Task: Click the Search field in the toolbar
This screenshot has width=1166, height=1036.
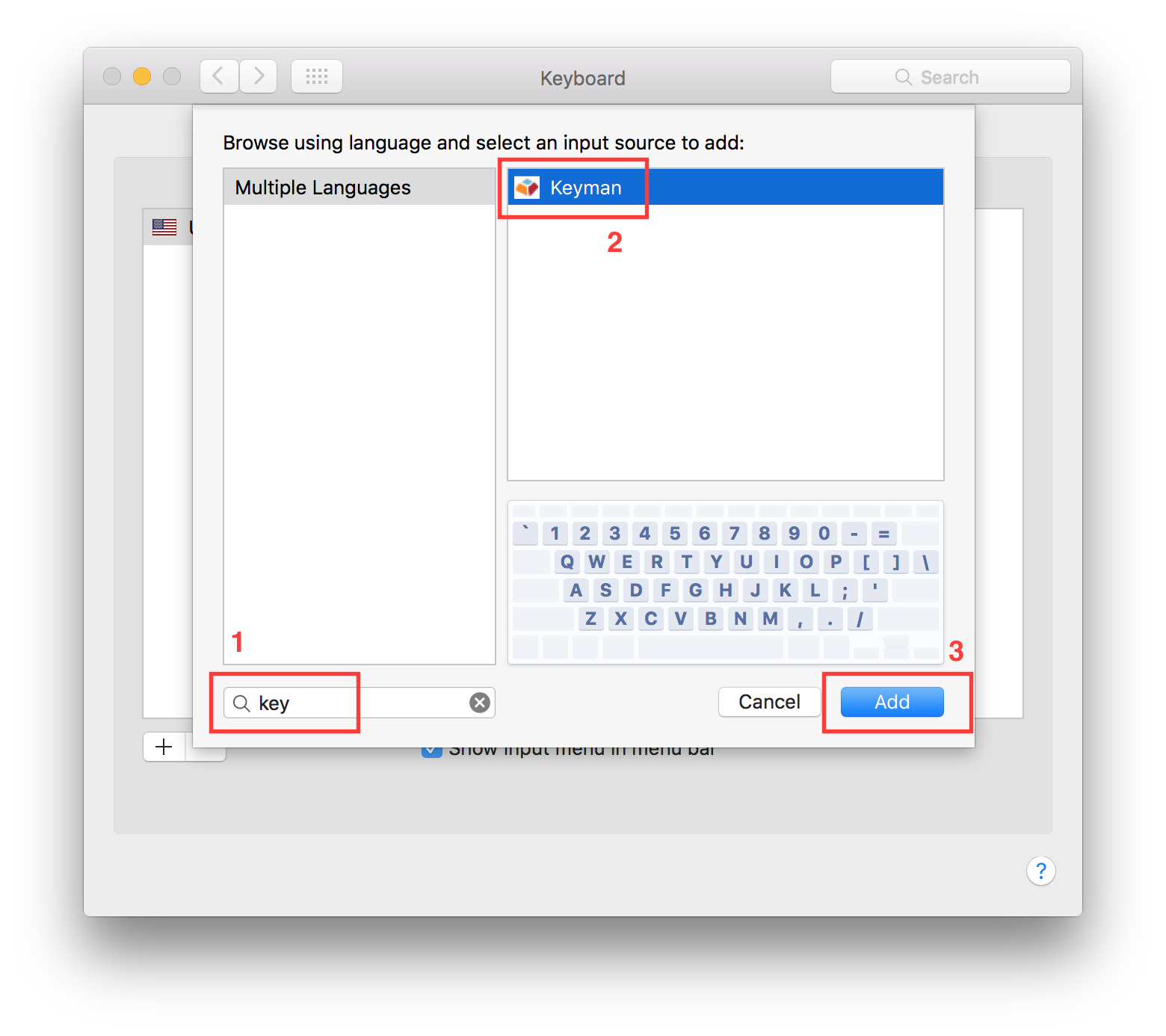Action: 950,77
